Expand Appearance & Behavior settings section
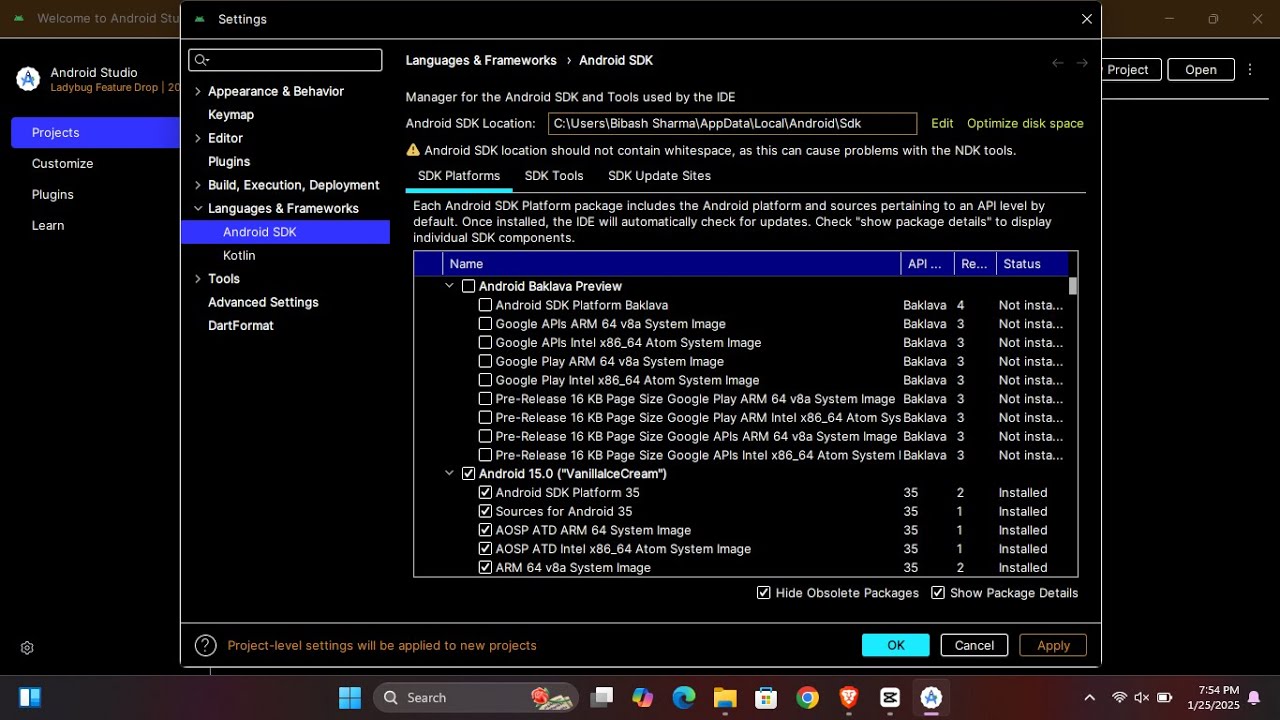Screen dimensions: 1280x720 click(197, 91)
